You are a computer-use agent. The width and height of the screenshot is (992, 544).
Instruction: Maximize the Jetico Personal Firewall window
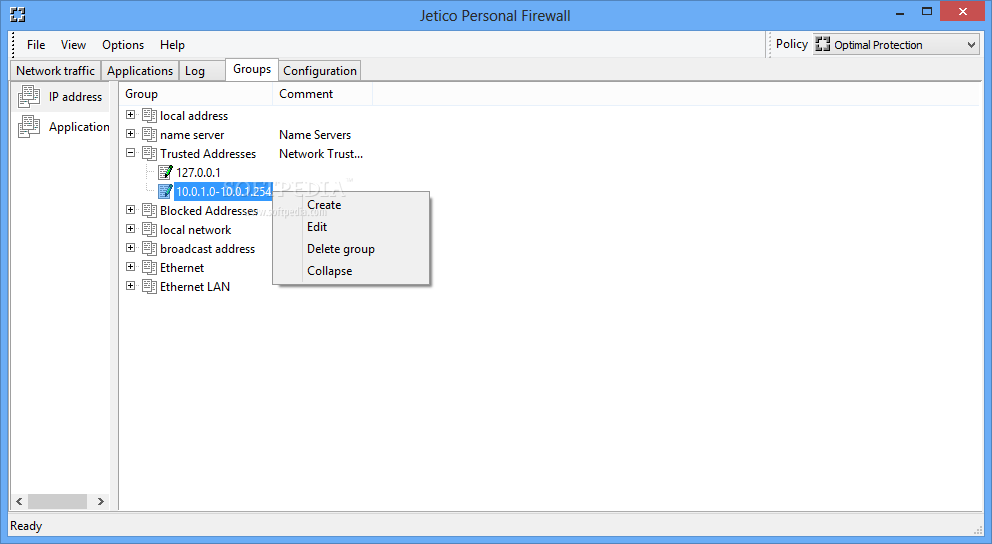click(x=927, y=12)
